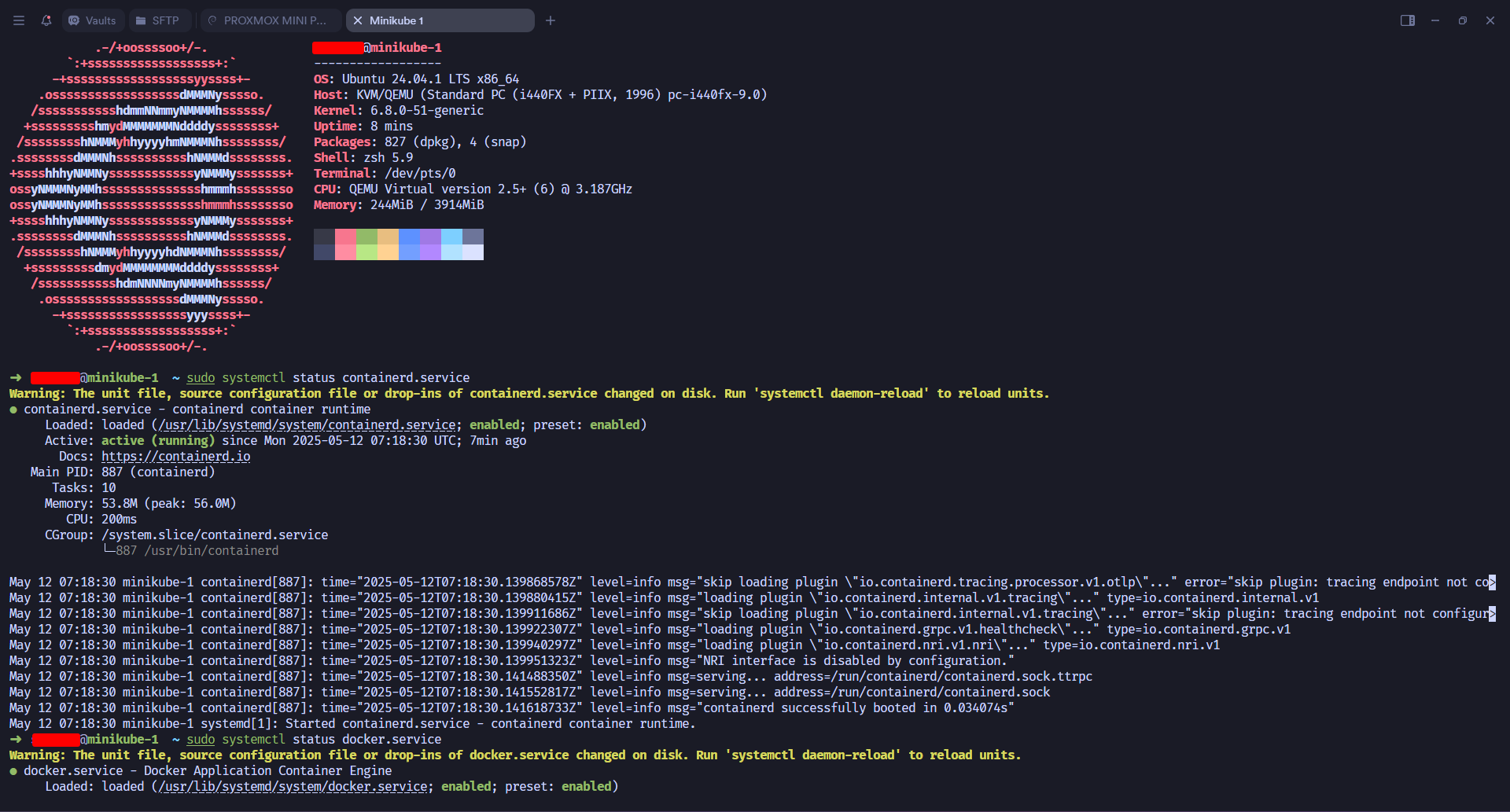Image resolution: width=1510 pixels, height=812 pixels.
Task: Open the notifications bell
Action: [x=46, y=20]
